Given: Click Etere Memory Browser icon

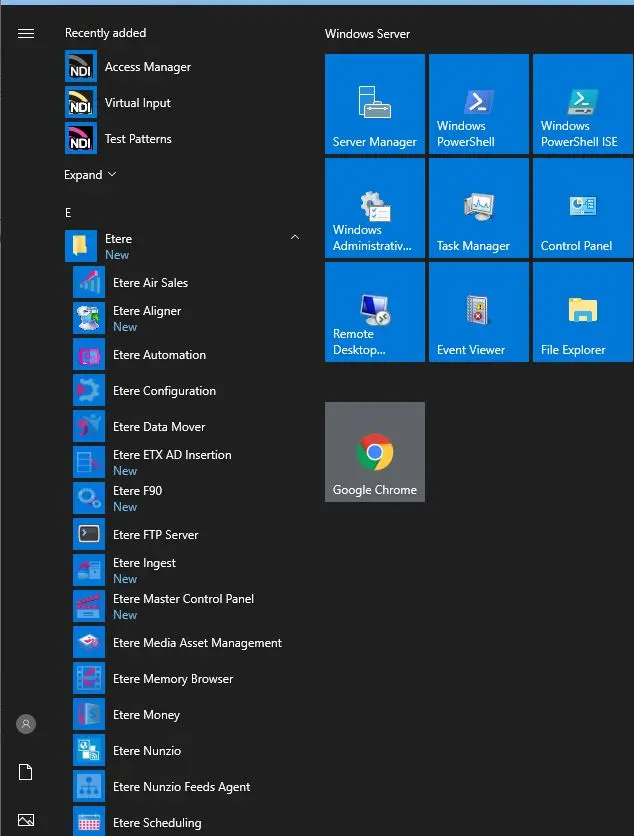Looking at the screenshot, I should (89, 679).
